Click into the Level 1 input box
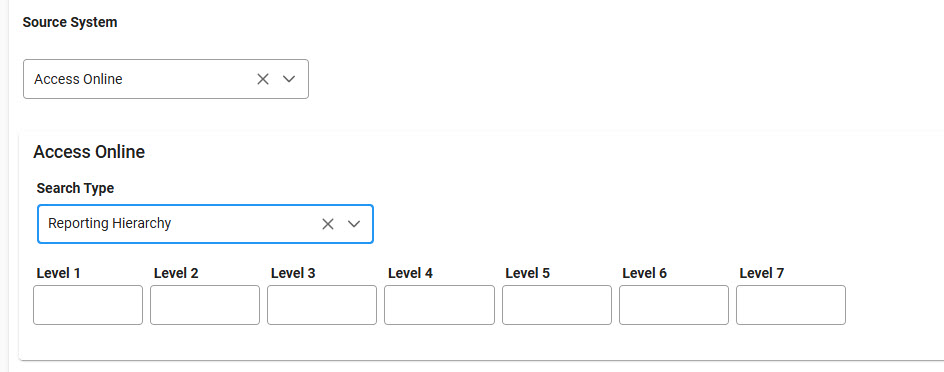Screen dimensions: 944x372 [x=88, y=305]
